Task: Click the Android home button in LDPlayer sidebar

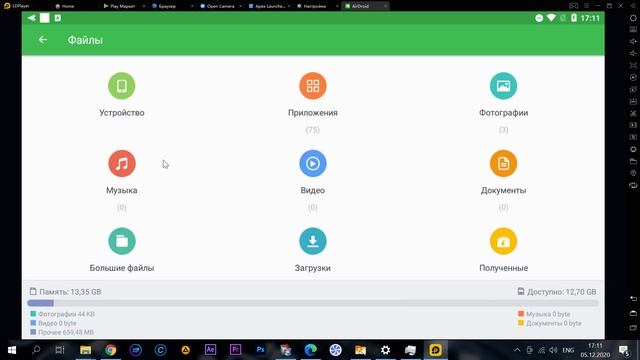Action: pyautogui.click(x=633, y=313)
